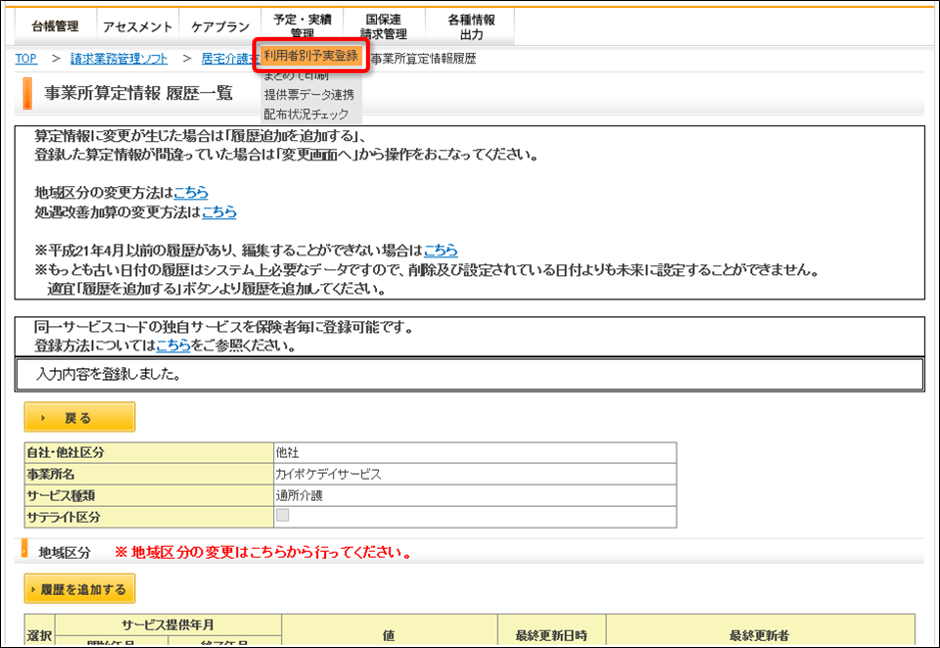The height and width of the screenshot is (648, 940).
Task: Open こちら link for 地域区分の変更方法
Action: click(x=191, y=192)
